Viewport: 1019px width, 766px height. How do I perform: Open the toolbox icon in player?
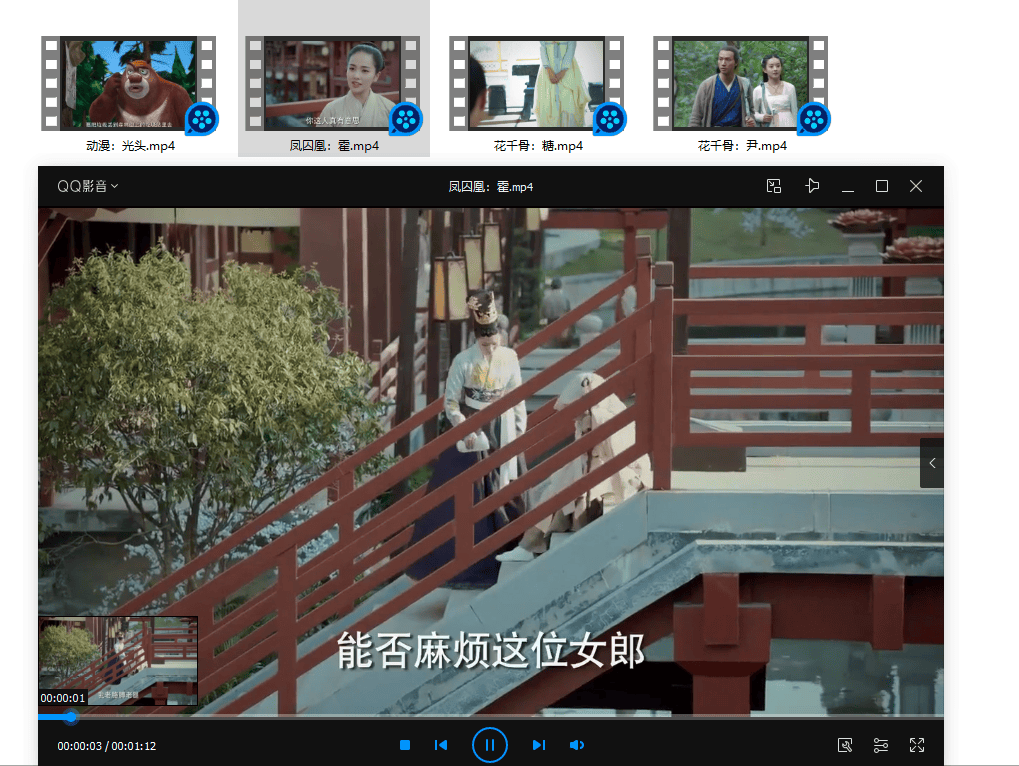click(845, 745)
